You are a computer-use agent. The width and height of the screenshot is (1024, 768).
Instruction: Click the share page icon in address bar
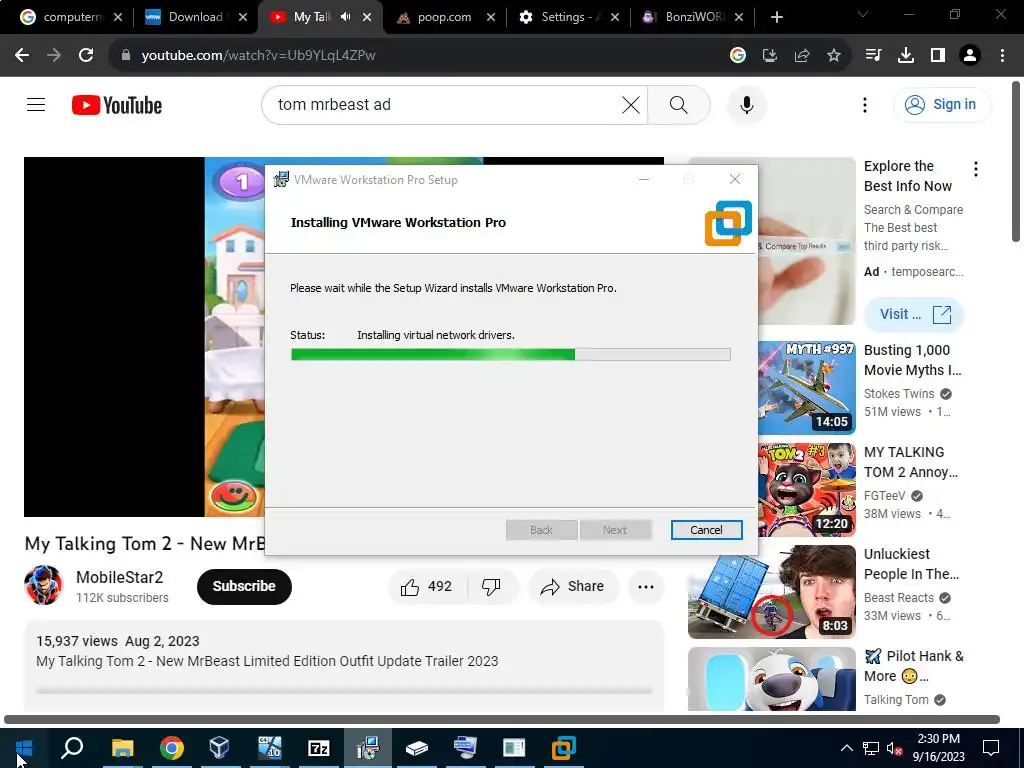click(802, 56)
